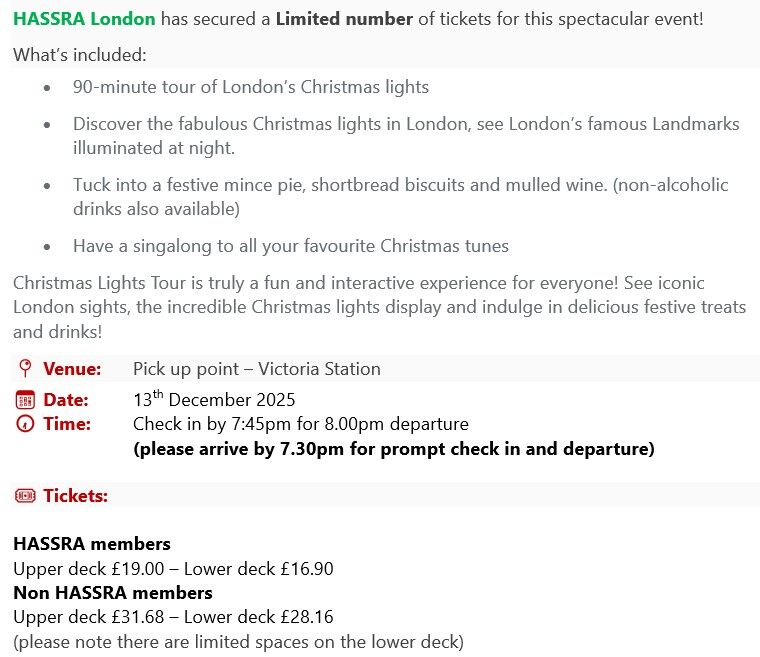
Task: Click the bold 'HASSRA members' heading
Action: click(92, 544)
